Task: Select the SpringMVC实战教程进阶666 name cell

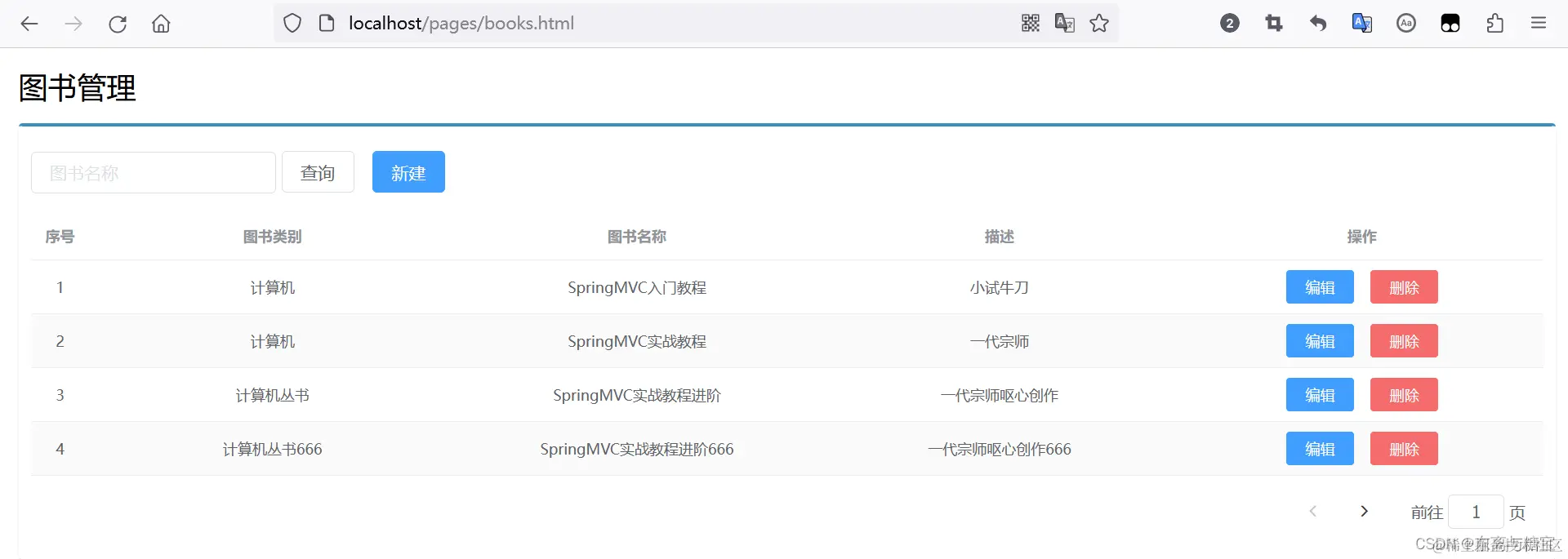Action: pos(637,449)
